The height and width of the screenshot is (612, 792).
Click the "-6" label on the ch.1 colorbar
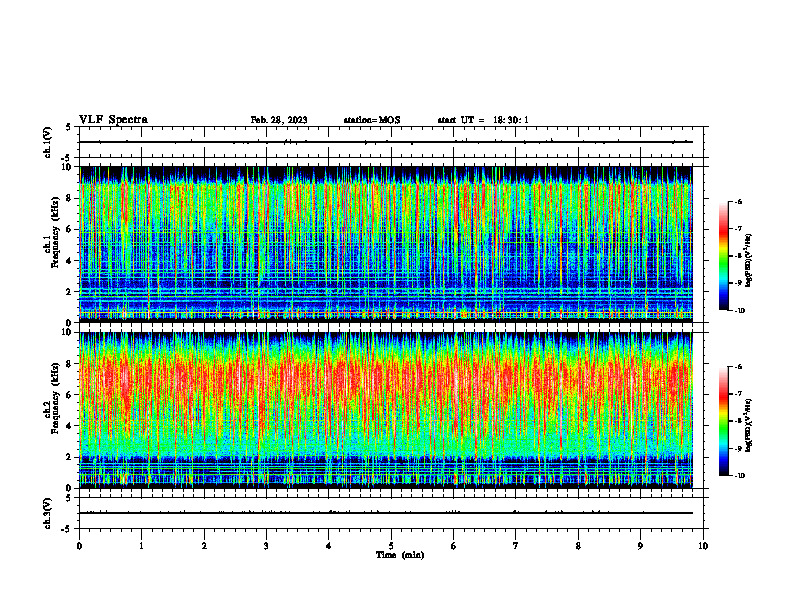pyautogui.click(x=738, y=201)
